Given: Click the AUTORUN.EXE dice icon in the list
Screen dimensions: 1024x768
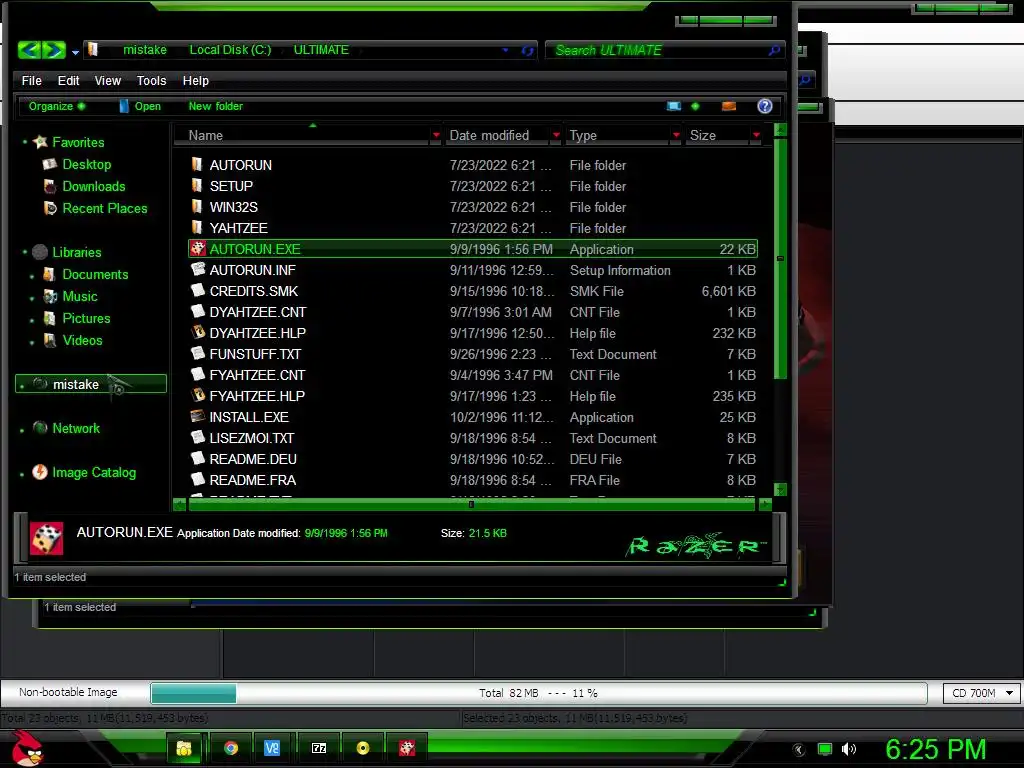Looking at the screenshot, I should 198,248.
